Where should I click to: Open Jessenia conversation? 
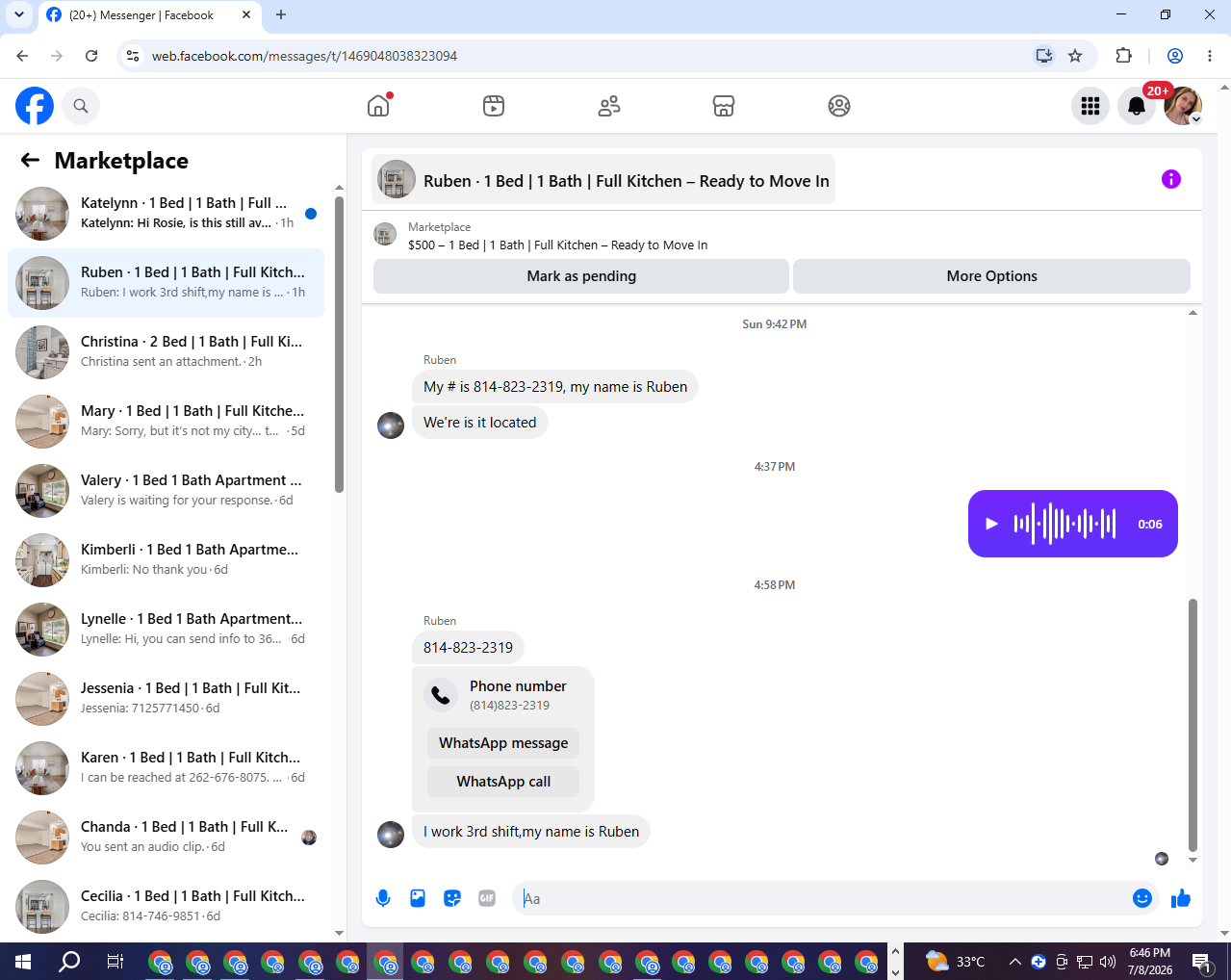click(x=166, y=699)
